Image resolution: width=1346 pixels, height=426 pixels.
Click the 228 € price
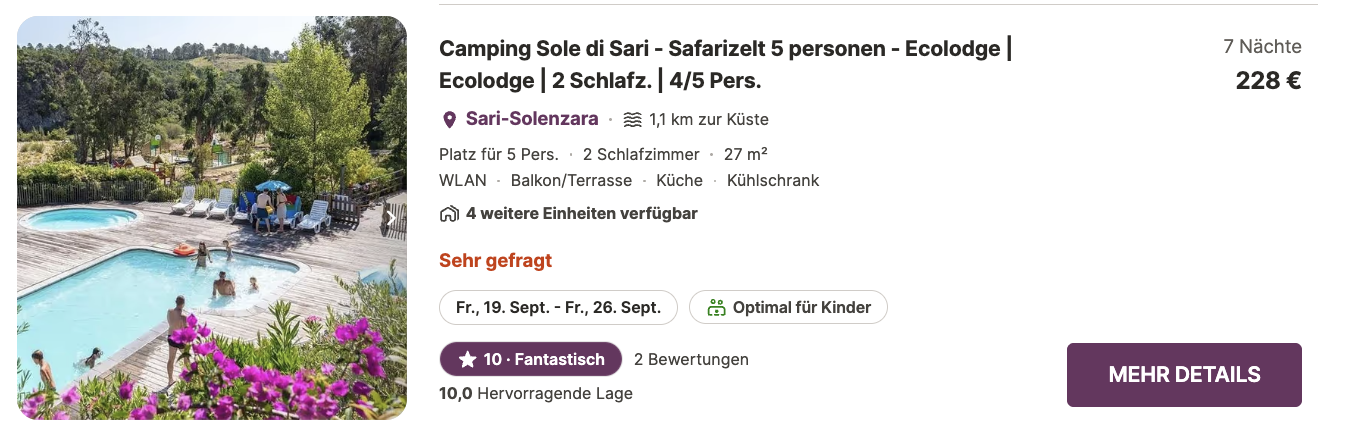coord(1268,81)
